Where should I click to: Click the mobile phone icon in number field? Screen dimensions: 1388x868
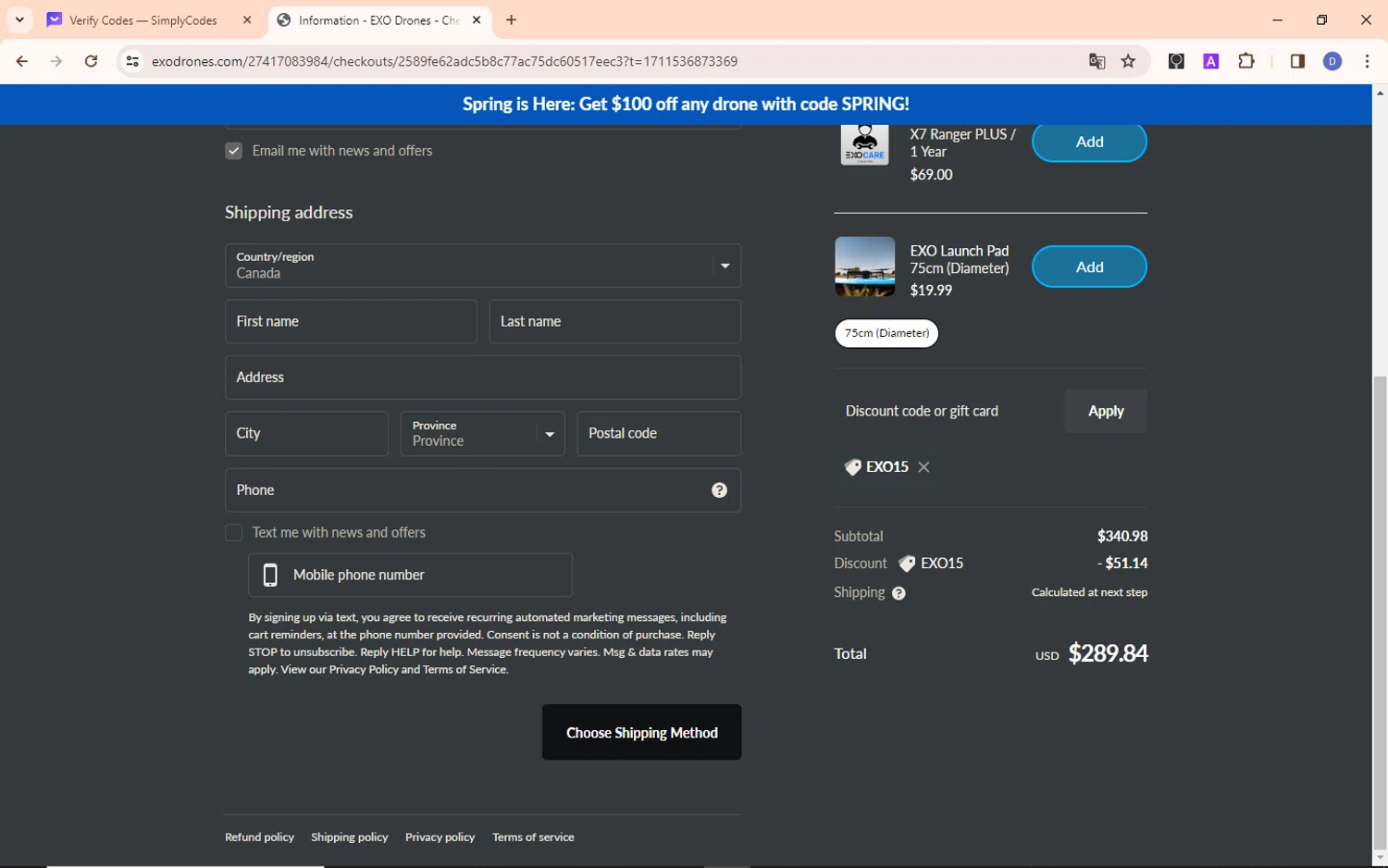(x=270, y=575)
